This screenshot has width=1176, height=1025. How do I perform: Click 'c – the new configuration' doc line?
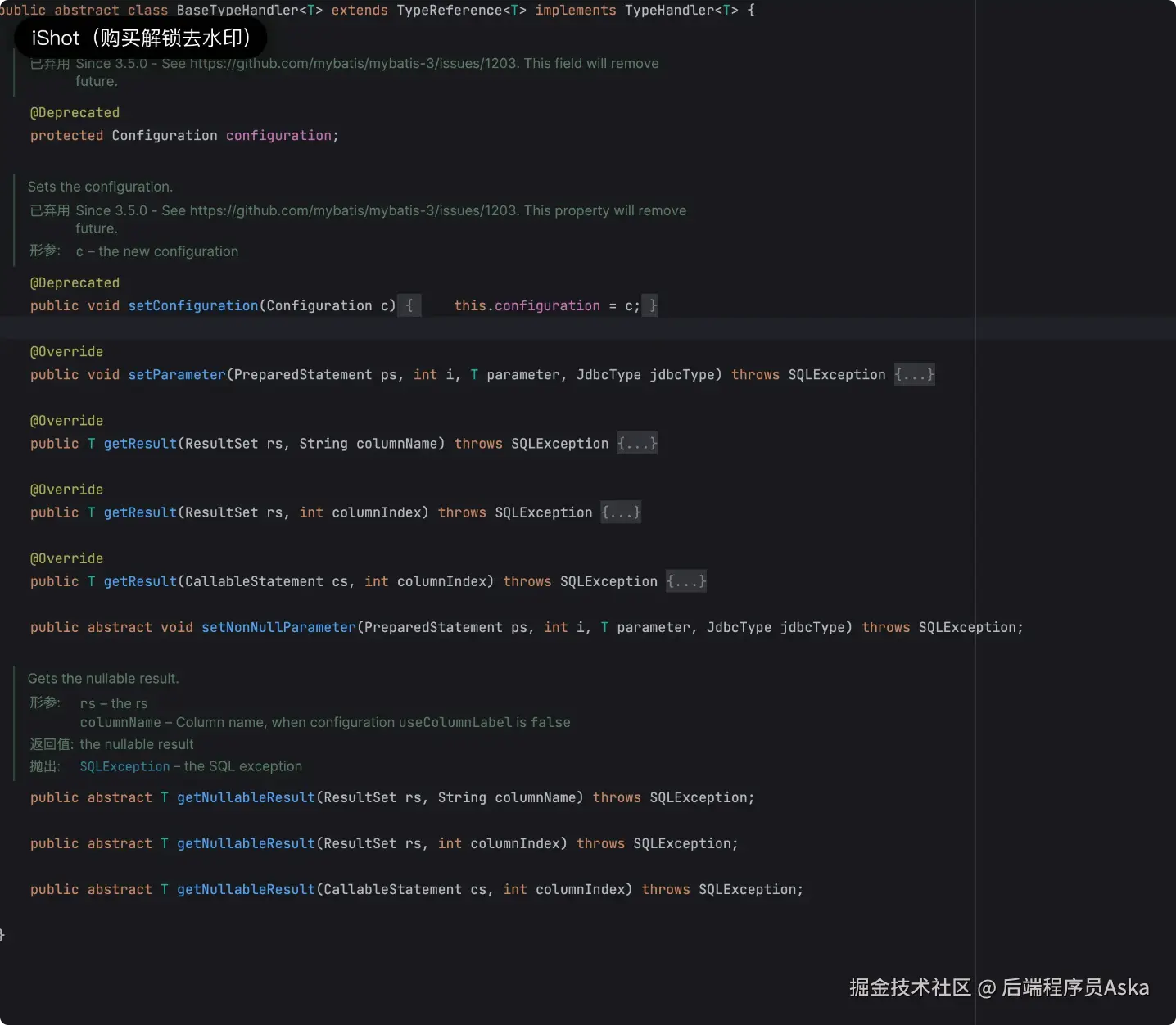coord(157,252)
